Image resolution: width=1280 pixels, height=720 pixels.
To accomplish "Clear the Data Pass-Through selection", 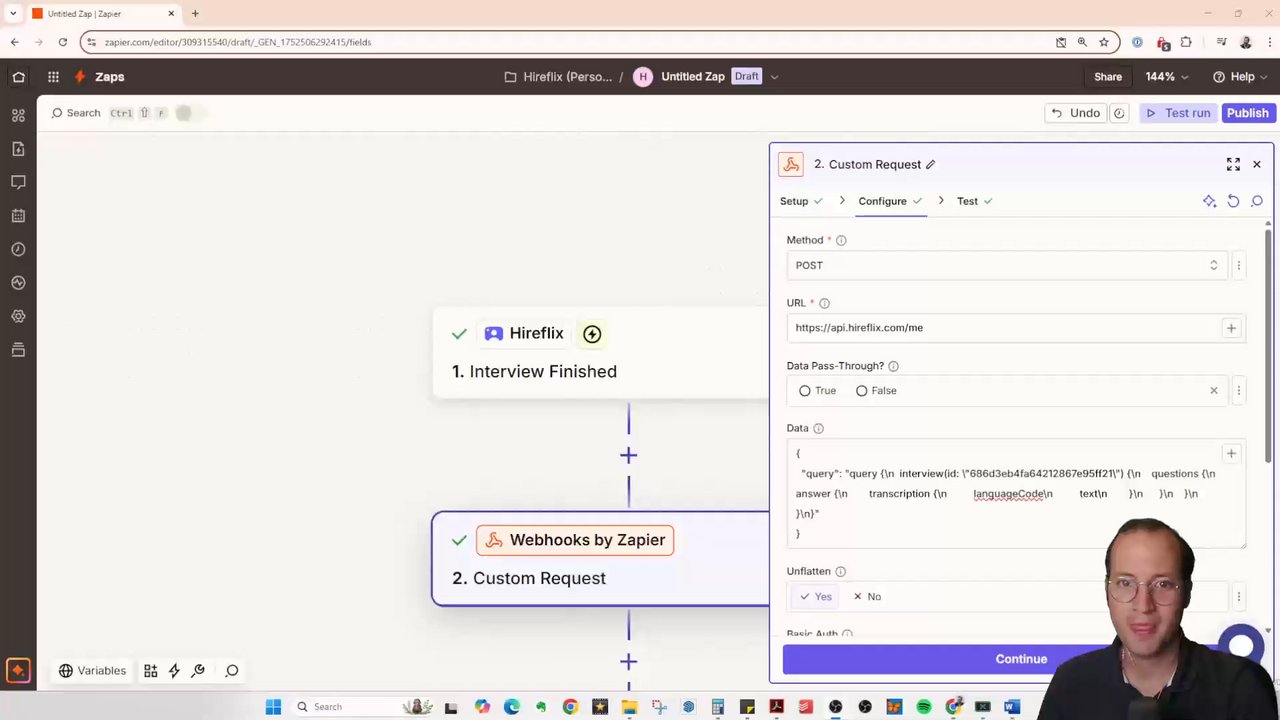I will coord(1214,391).
